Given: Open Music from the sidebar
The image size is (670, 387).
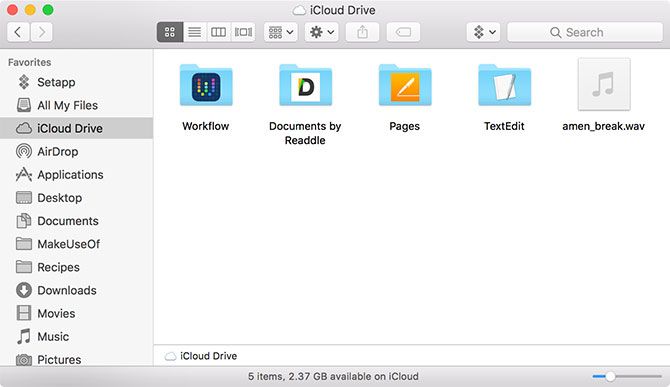Looking at the screenshot, I should pyautogui.click(x=76, y=336).
